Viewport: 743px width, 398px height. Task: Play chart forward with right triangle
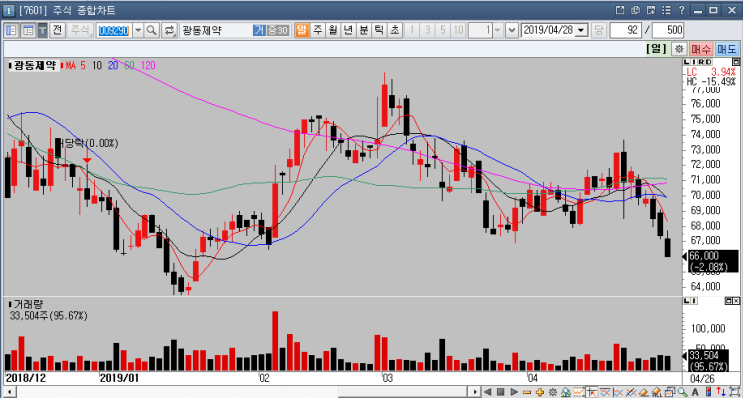514,392
